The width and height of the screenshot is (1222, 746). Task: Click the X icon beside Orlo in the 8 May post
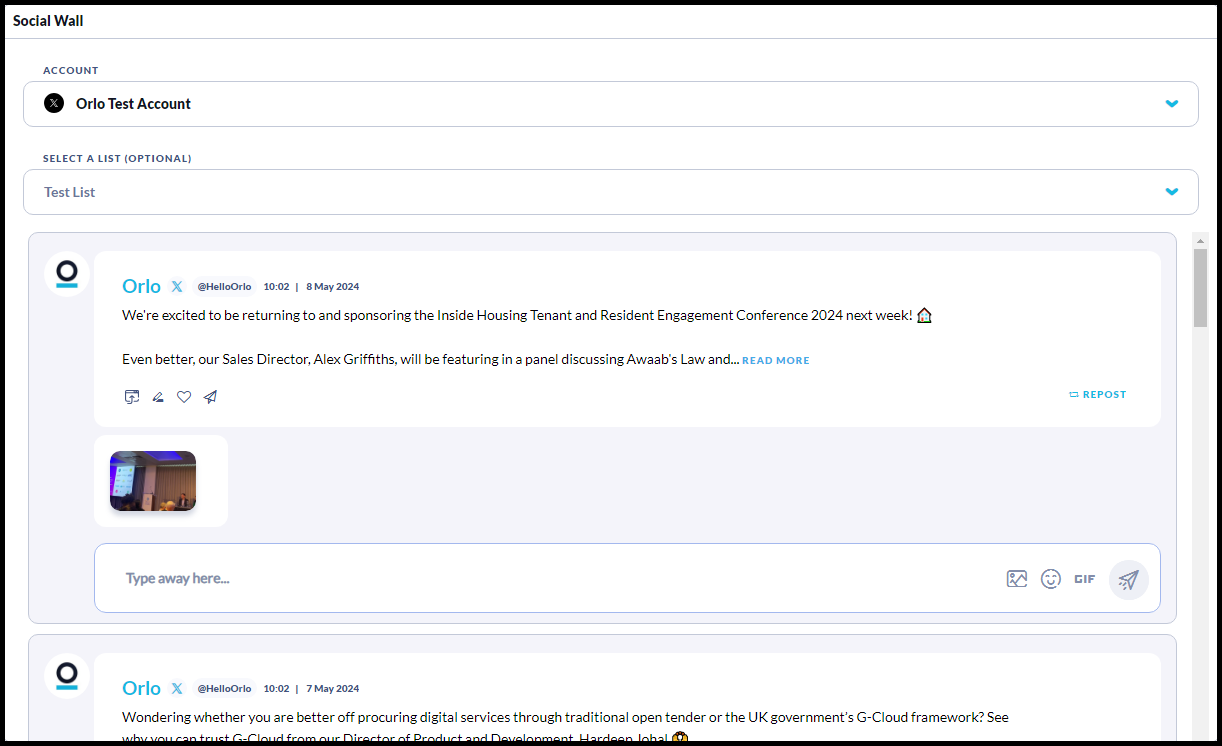pos(177,286)
